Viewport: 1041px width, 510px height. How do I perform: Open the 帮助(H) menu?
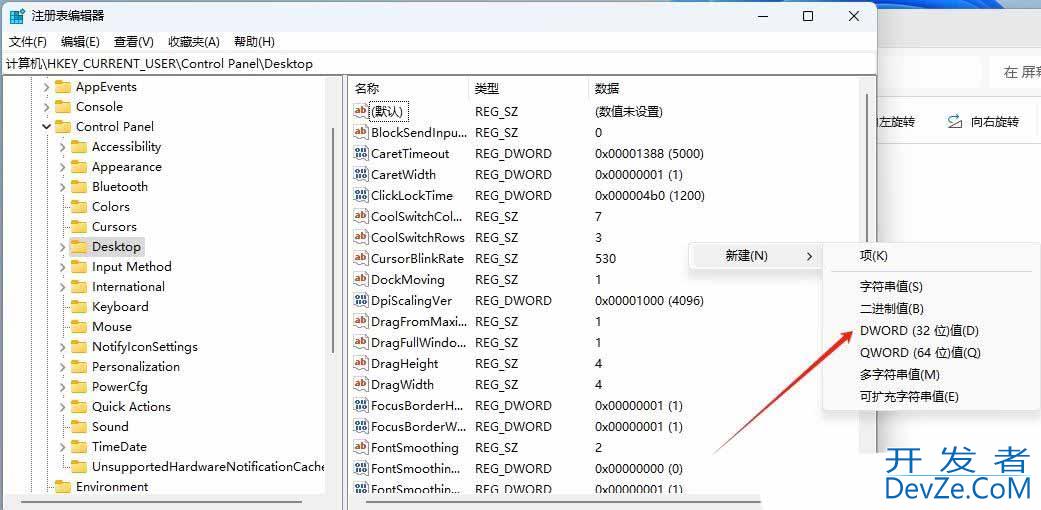[x=254, y=42]
